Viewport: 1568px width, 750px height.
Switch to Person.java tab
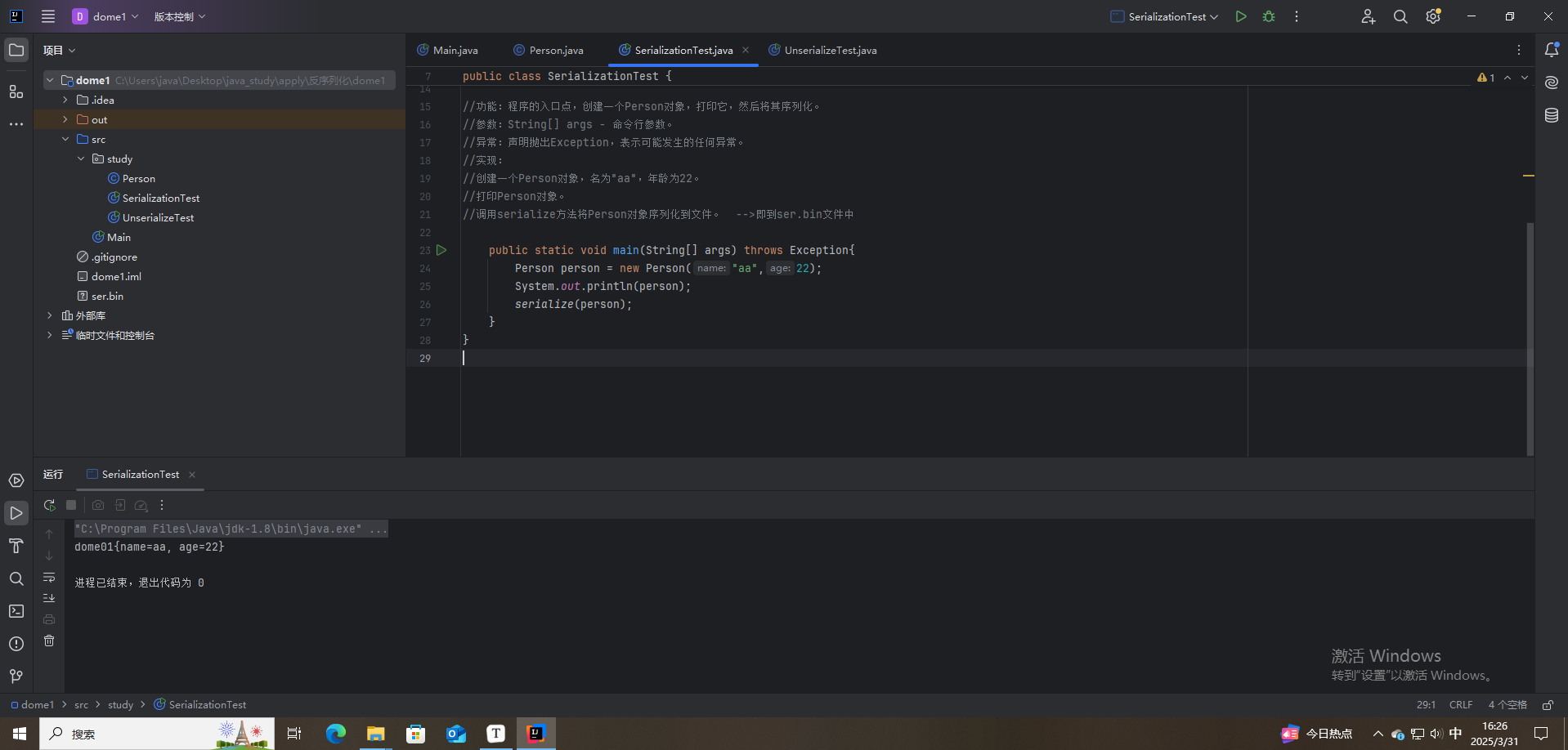point(549,50)
